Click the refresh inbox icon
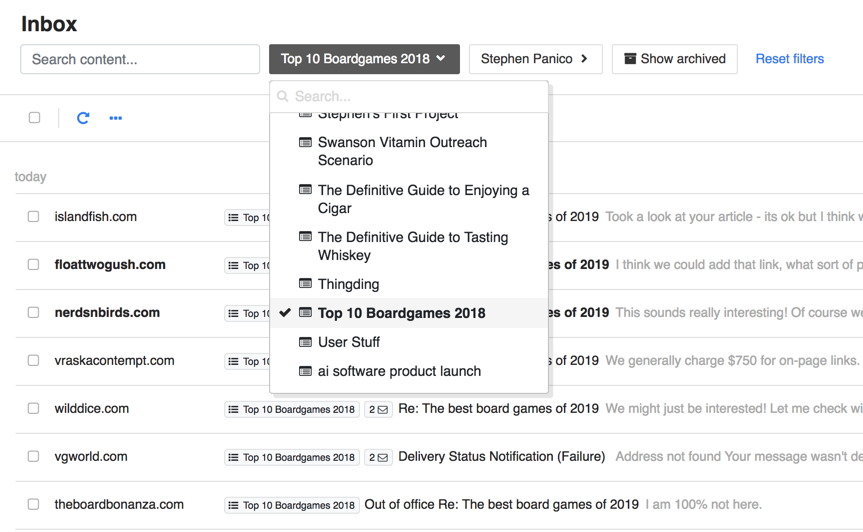This screenshot has height=532, width=863. click(x=83, y=118)
